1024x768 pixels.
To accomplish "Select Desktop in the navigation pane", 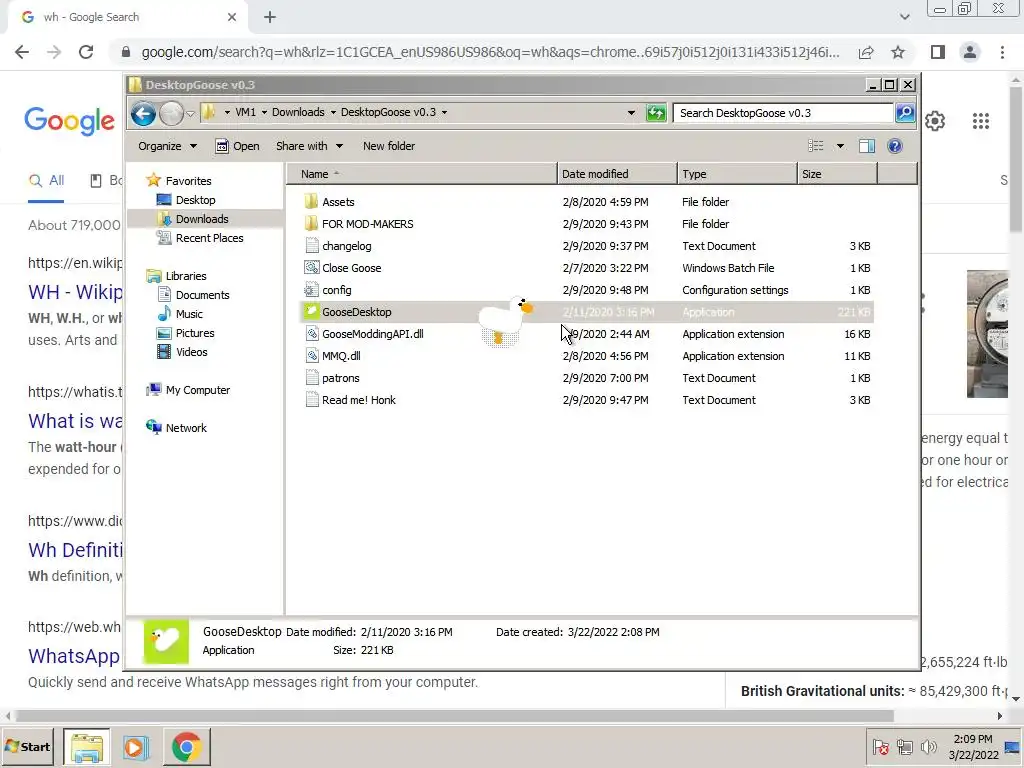I will click(x=195, y=200).
